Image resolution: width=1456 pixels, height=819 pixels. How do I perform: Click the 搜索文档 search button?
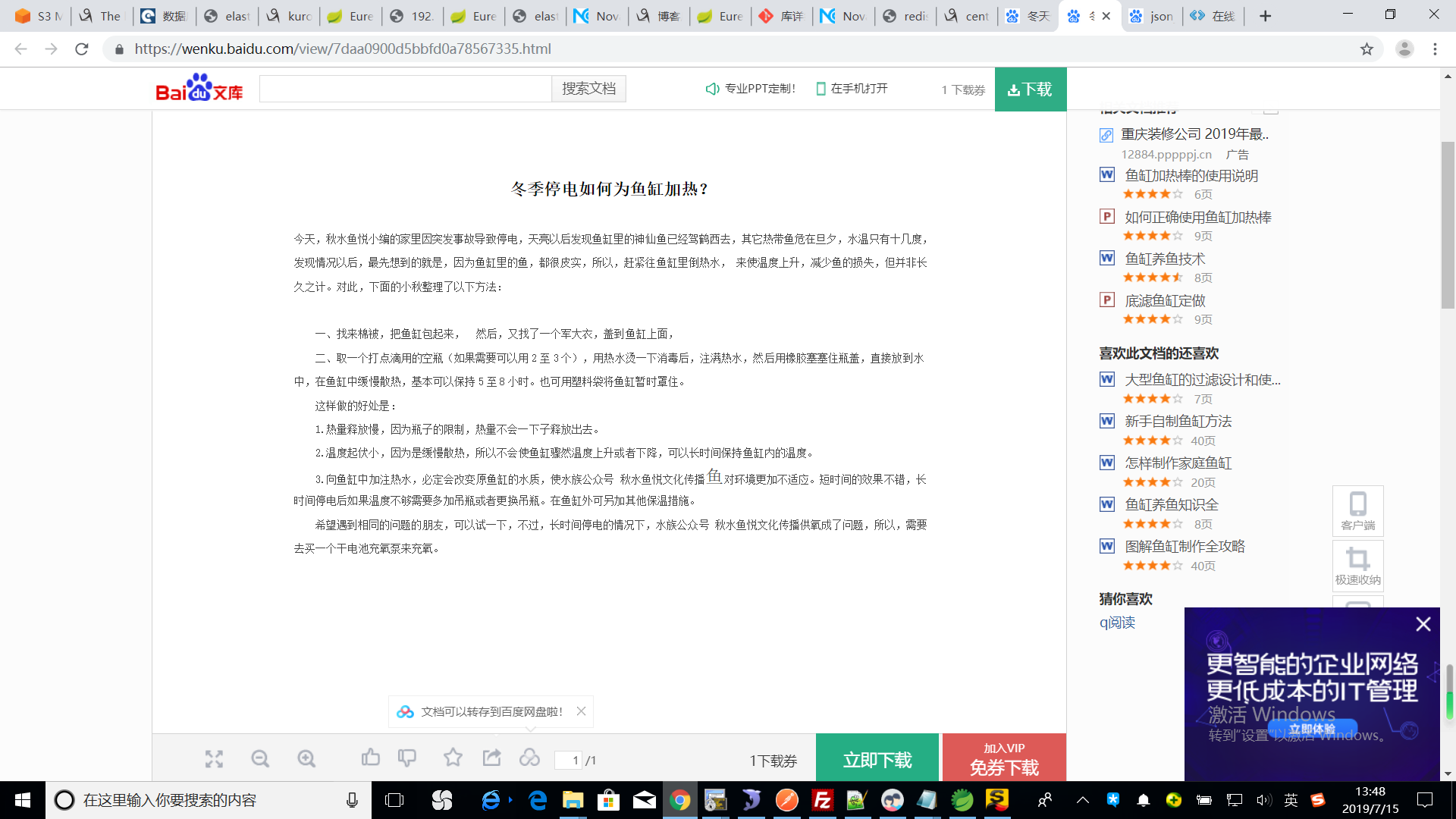point(588,89)
